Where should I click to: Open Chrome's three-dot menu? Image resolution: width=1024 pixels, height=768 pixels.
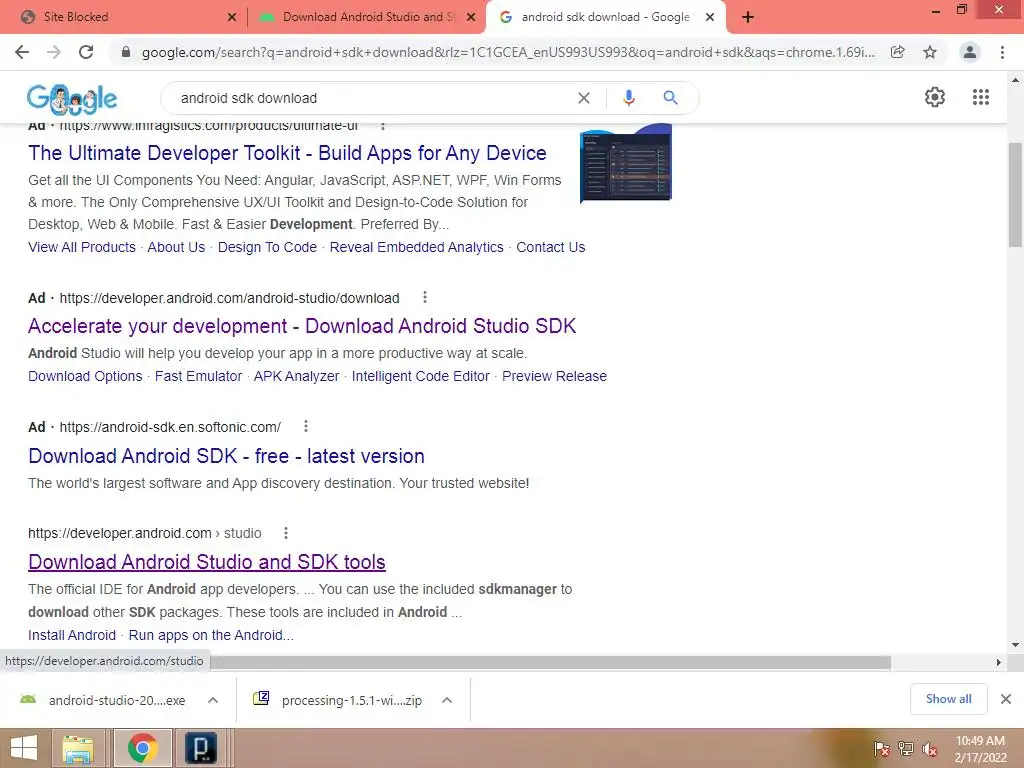pyautogui.click(x=1002, y=52)
